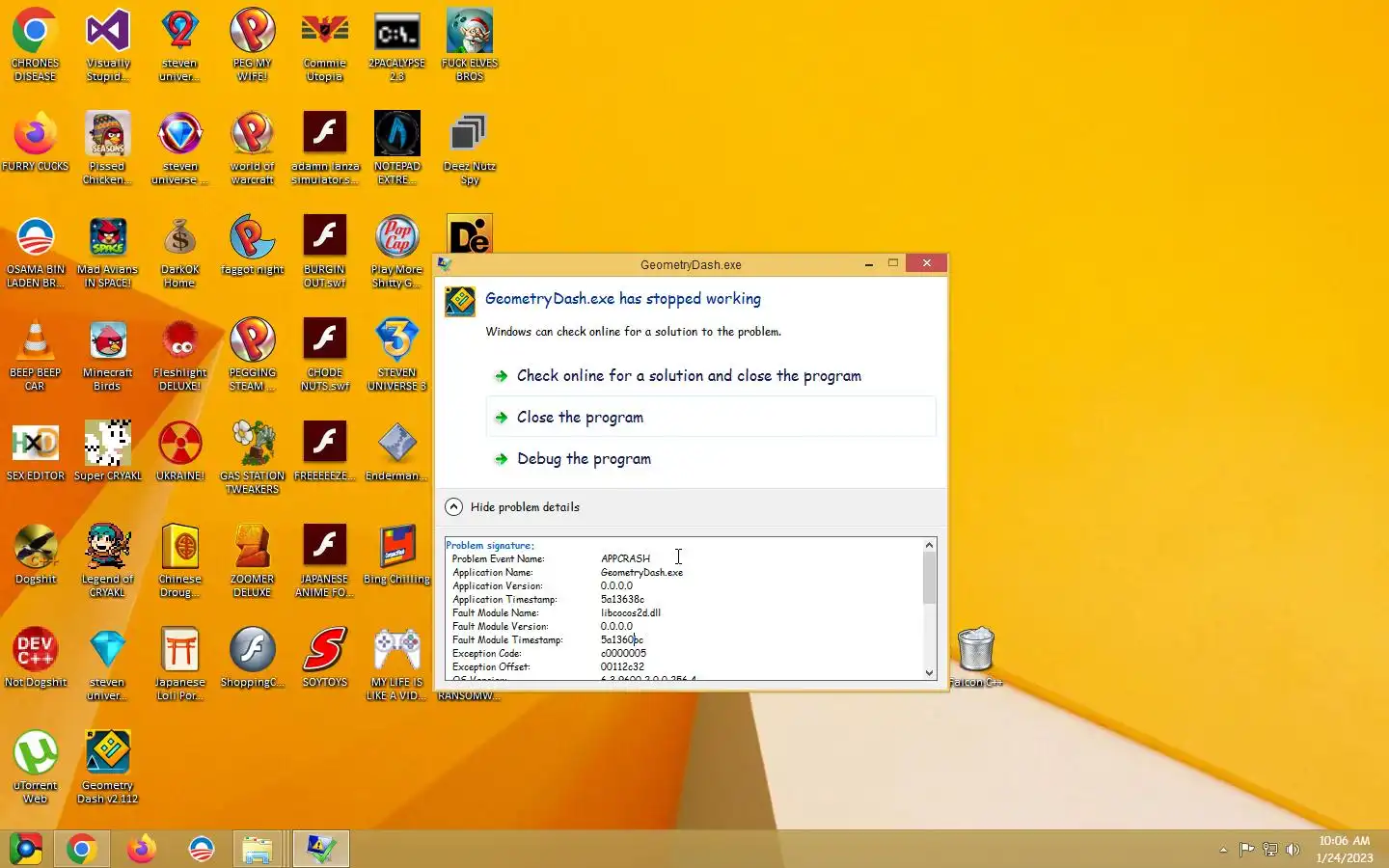Select the Falcon C++ recycle bin icon
Image resolution: width=1389 pixels, height=868 pixels.
(x=975, y=657)
